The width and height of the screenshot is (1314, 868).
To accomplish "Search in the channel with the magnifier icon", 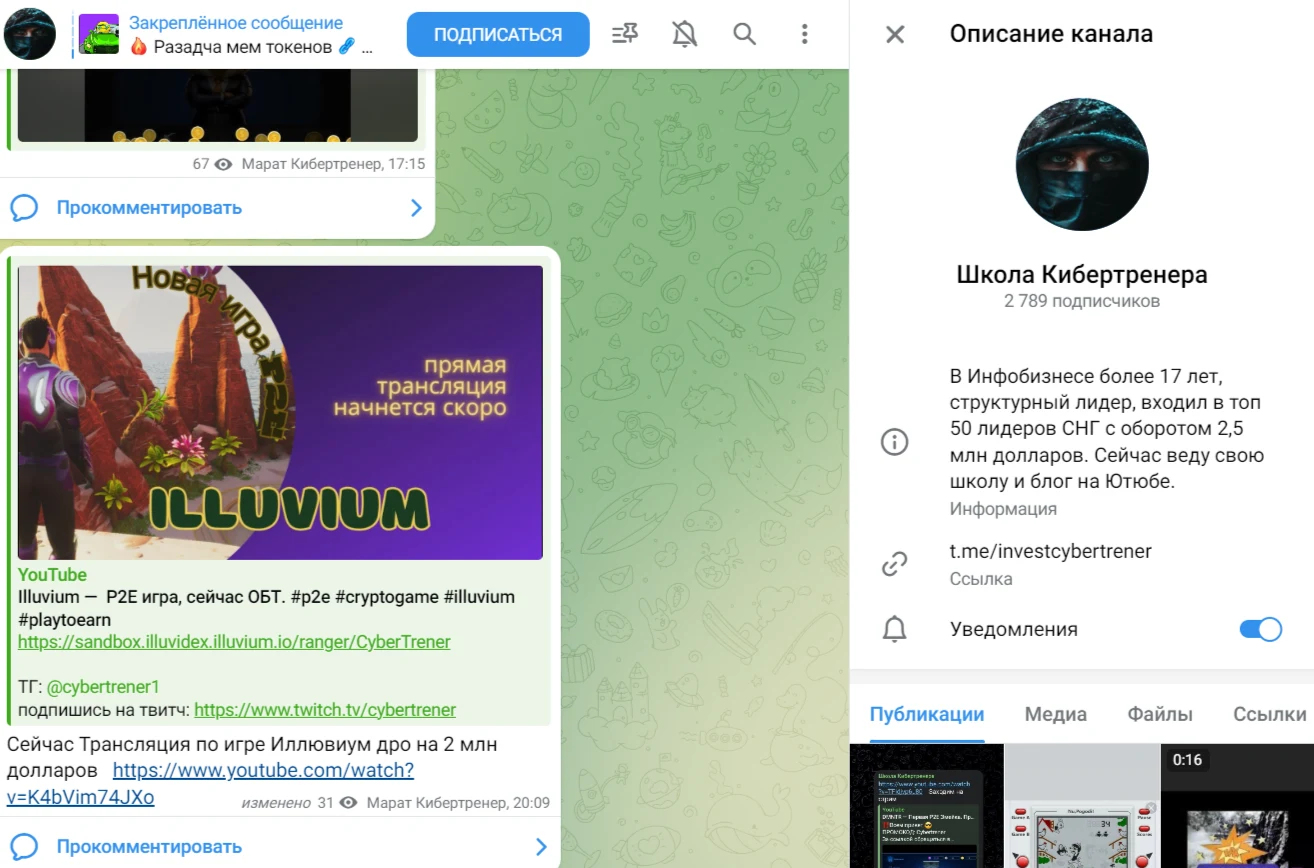I will pyautogui.click(x=745, y=35).
